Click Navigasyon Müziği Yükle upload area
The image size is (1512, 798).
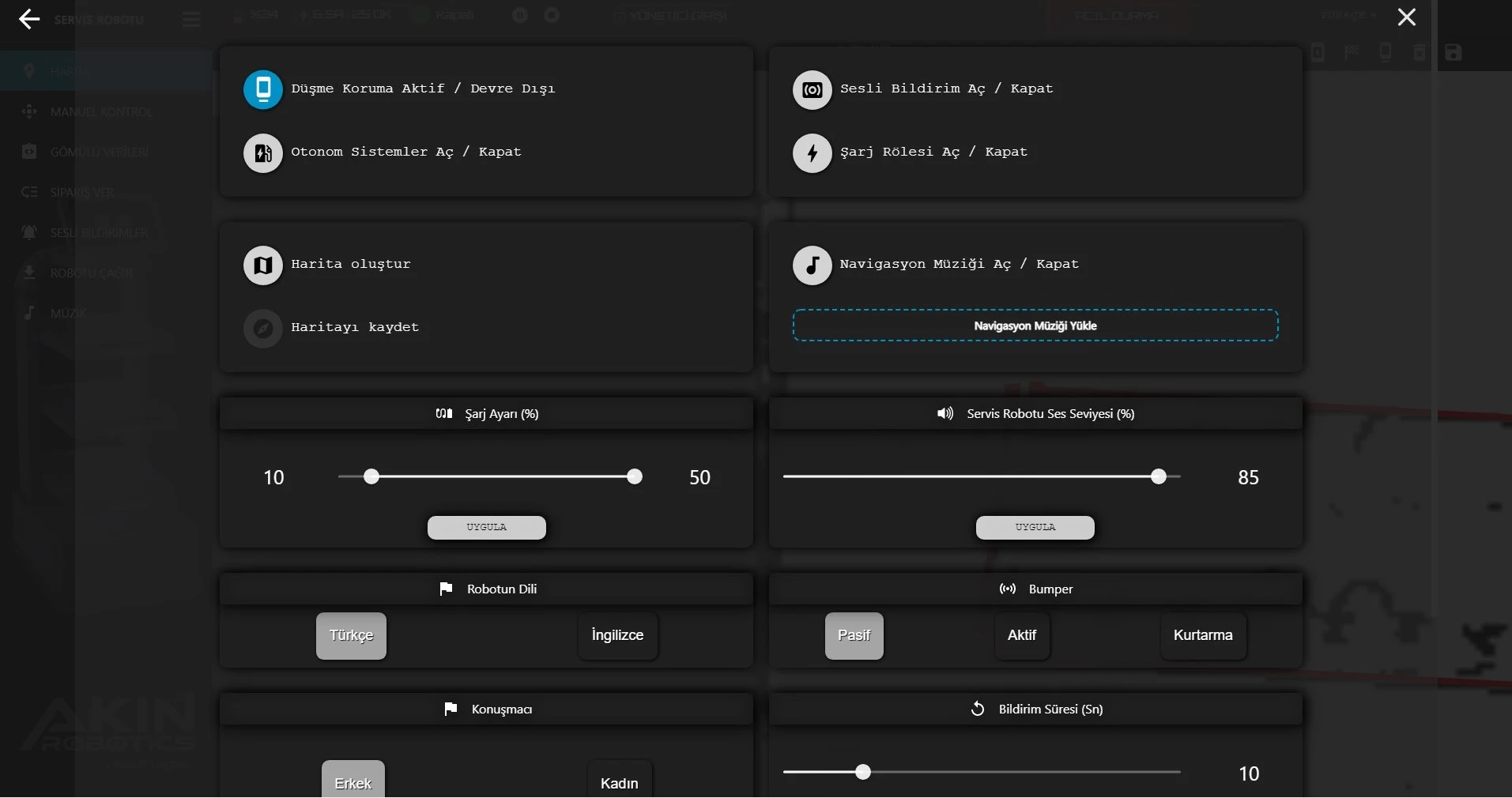[x=1035, y=326]
